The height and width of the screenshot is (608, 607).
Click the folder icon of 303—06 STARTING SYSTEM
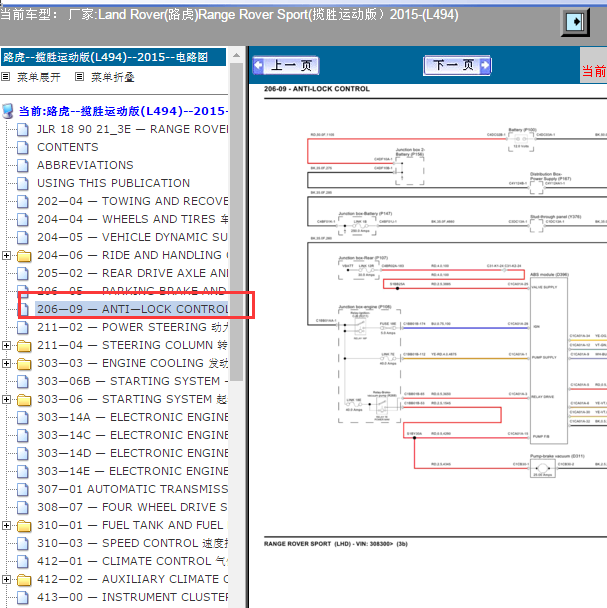pos(24,400)
